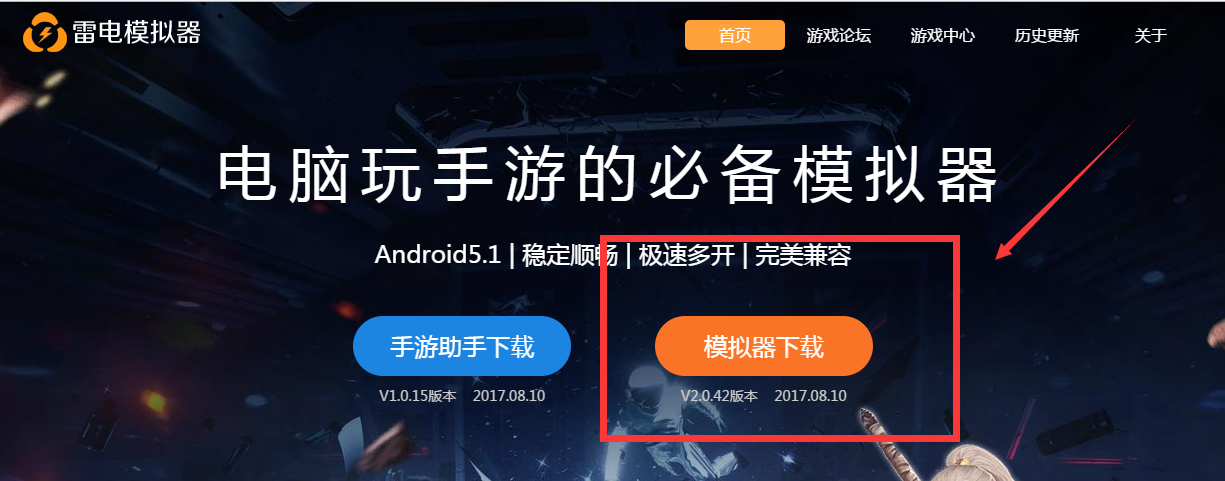The image size is (1225, 481).
Task: Click the red arrow pointing toward the download area
Action: [1066, 190]
